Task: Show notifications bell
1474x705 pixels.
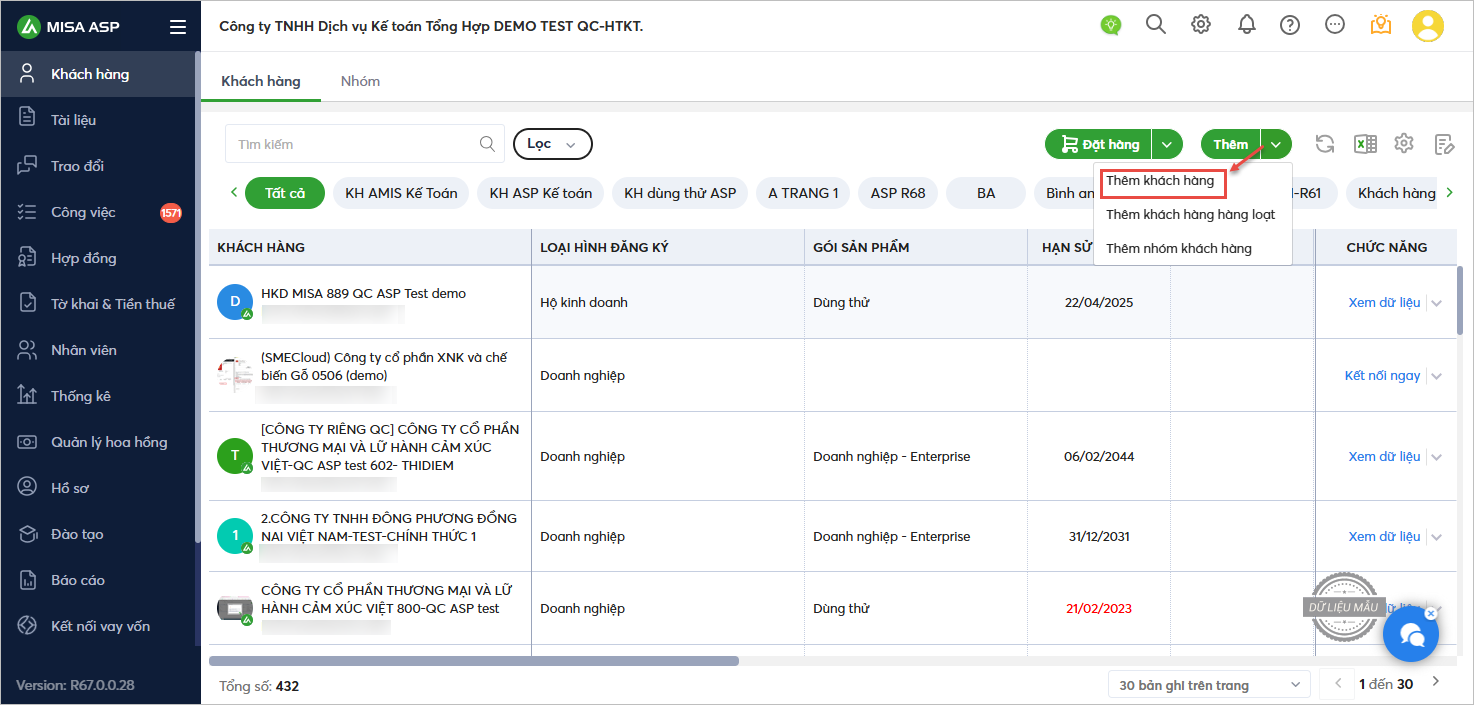Action: [x=1246, y=25]
